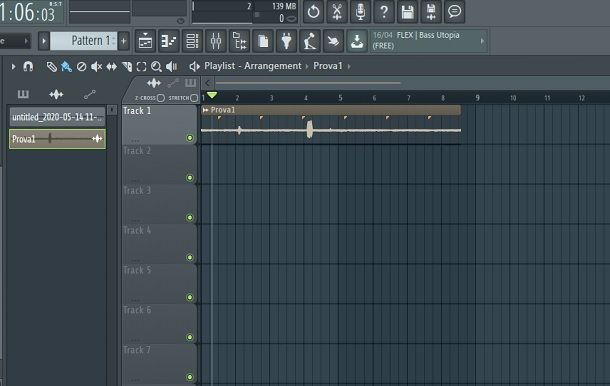This screenshot has width=610, height=386.
Task: Mute Track 3 with green light
Action: pyautogui.click(x=190, y=218)
